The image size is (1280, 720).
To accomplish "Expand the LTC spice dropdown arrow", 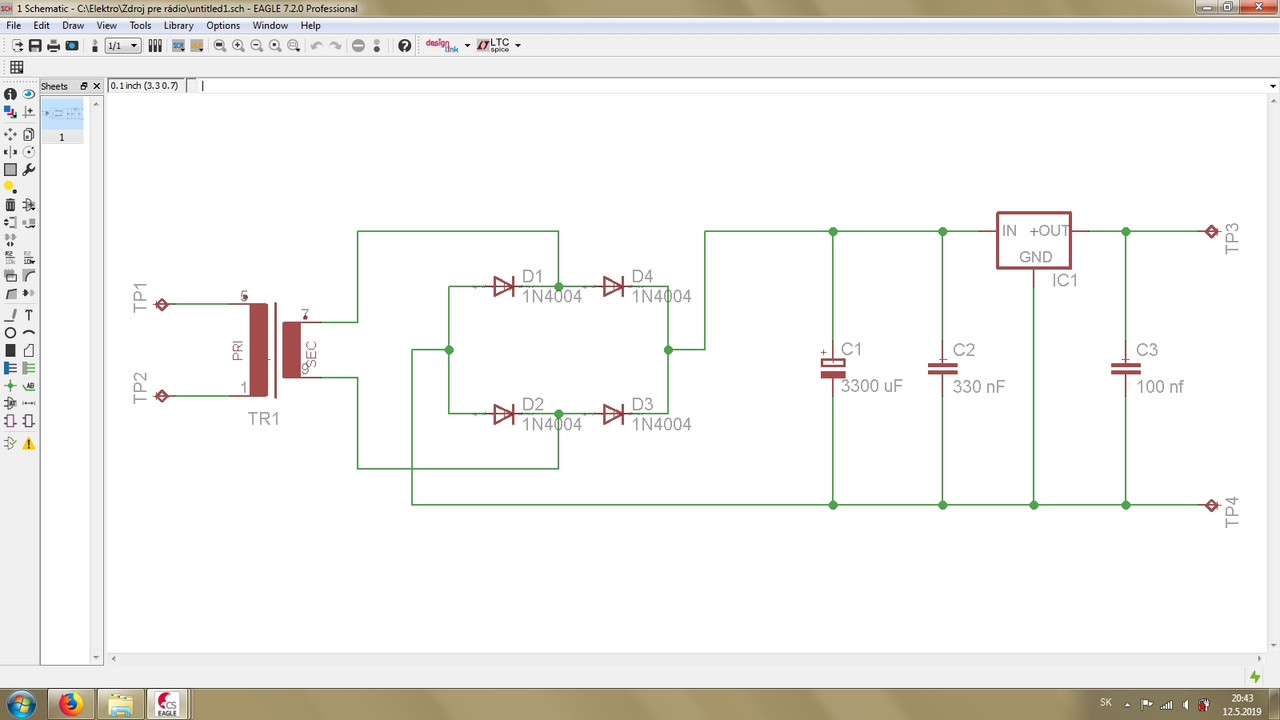I will [517, 46].
